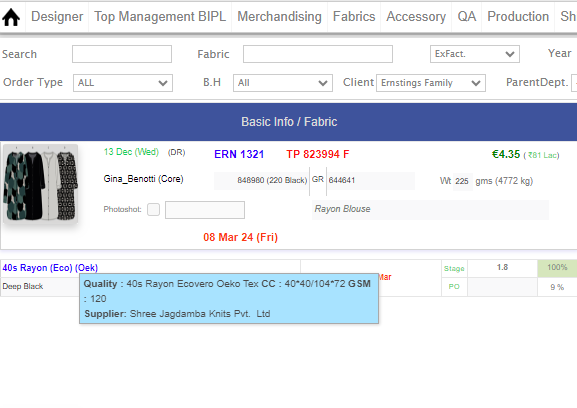
Task: Expand the Order Type ALL dropdown
Action: pos(123,83)
